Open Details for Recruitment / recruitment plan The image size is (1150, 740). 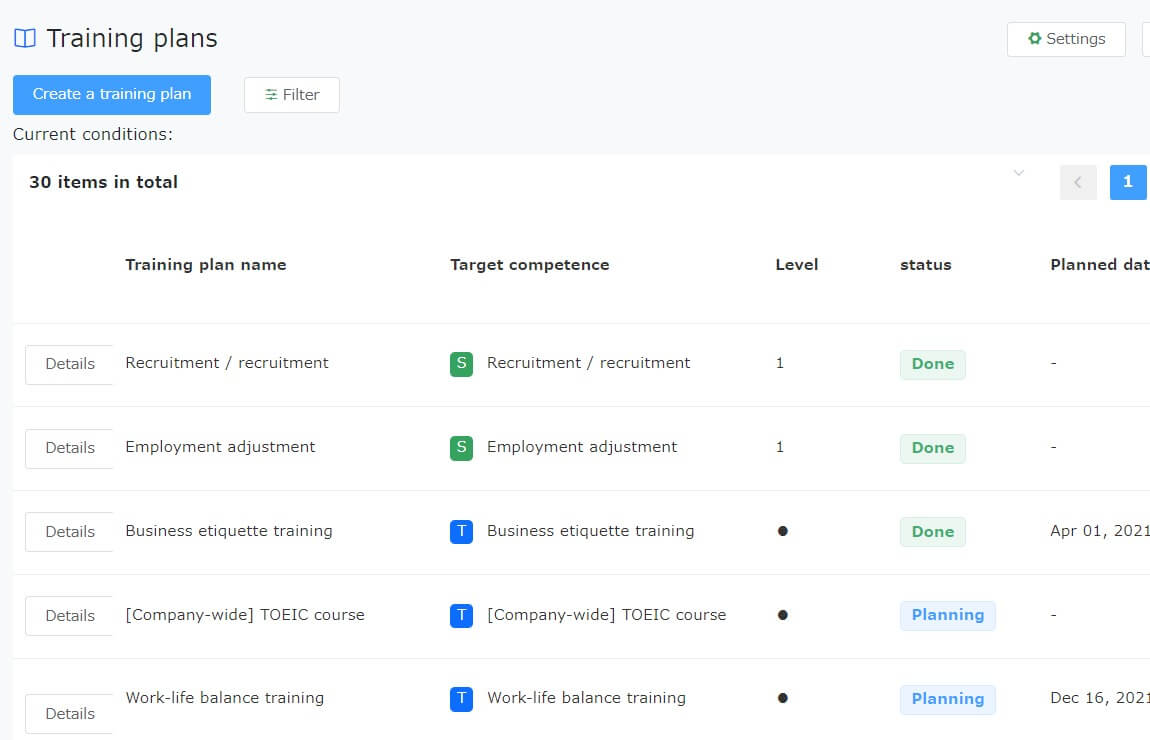69,364
